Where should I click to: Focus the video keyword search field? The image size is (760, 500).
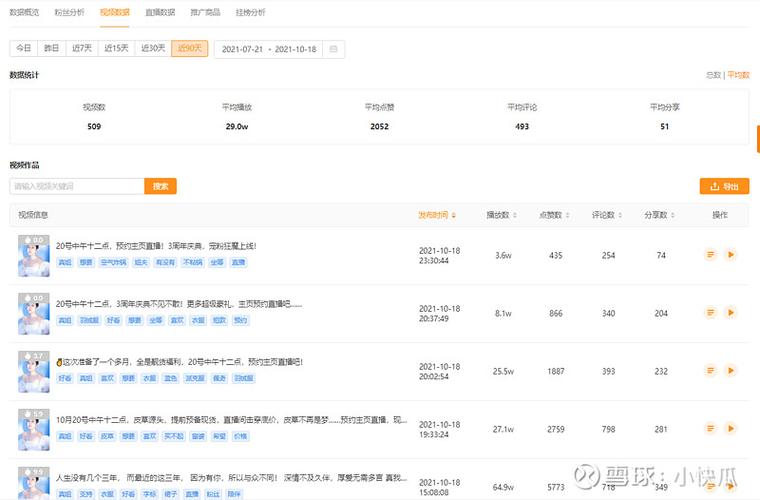[77, 186]
